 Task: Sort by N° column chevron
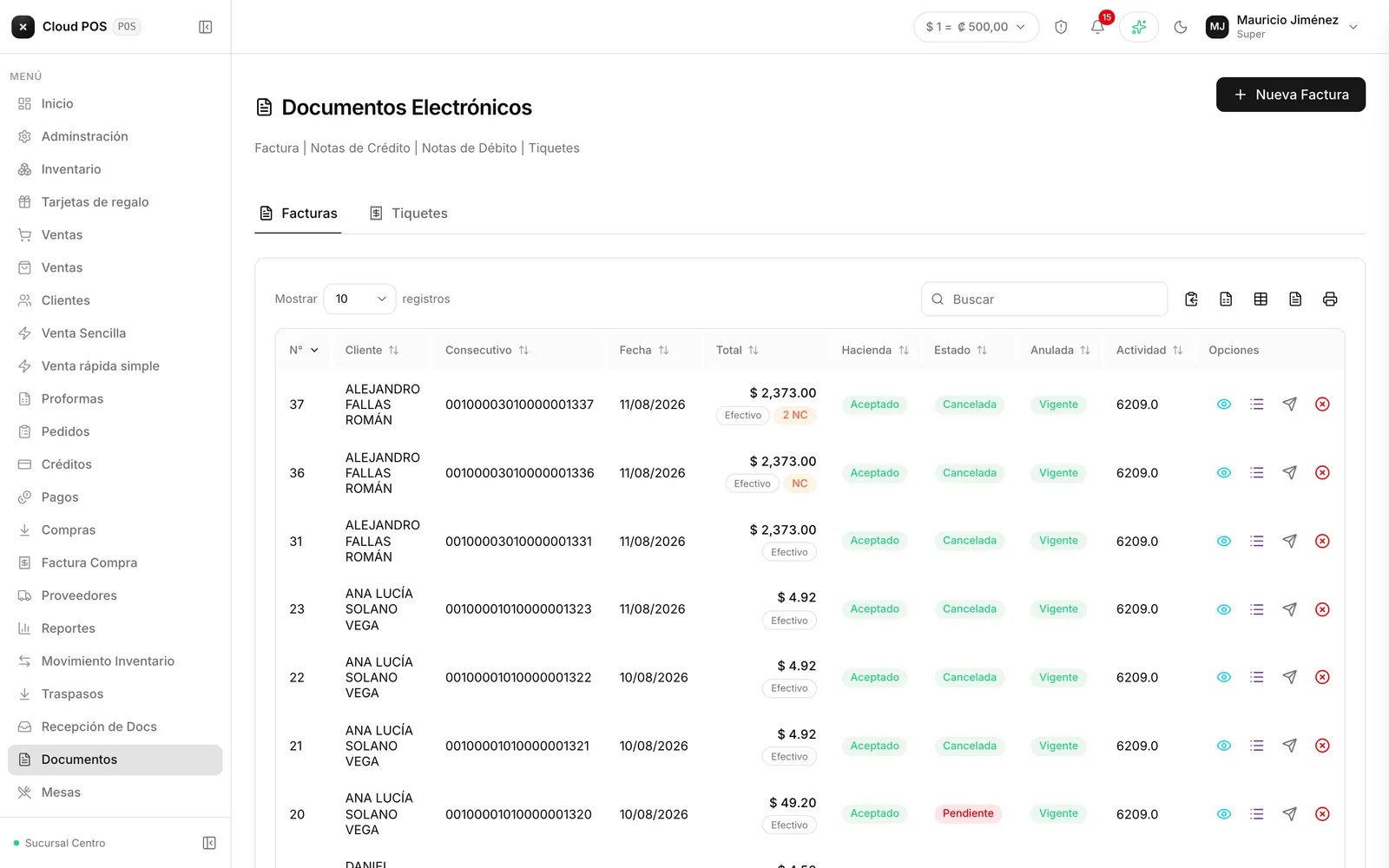click(314, 351)
